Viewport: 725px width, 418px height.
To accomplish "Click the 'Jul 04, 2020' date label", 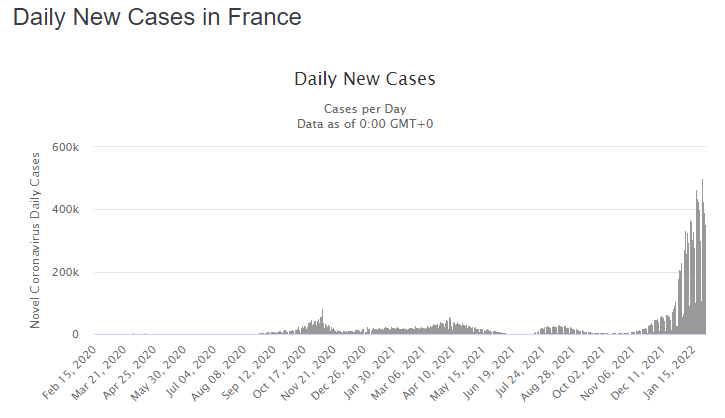I will pos(192,372).
